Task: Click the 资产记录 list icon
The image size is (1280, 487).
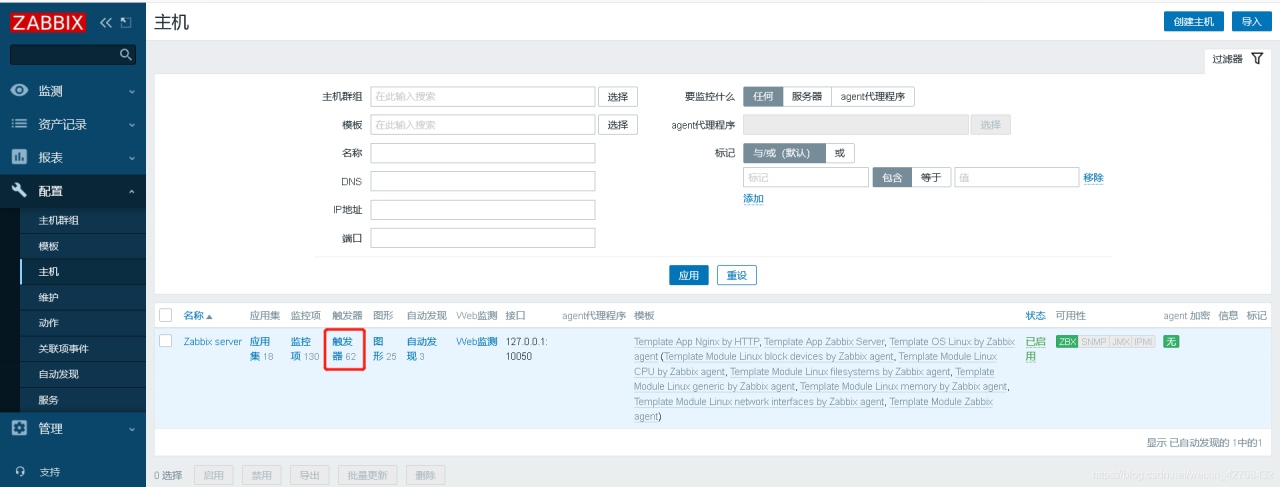Action: (x=19, y=124)
